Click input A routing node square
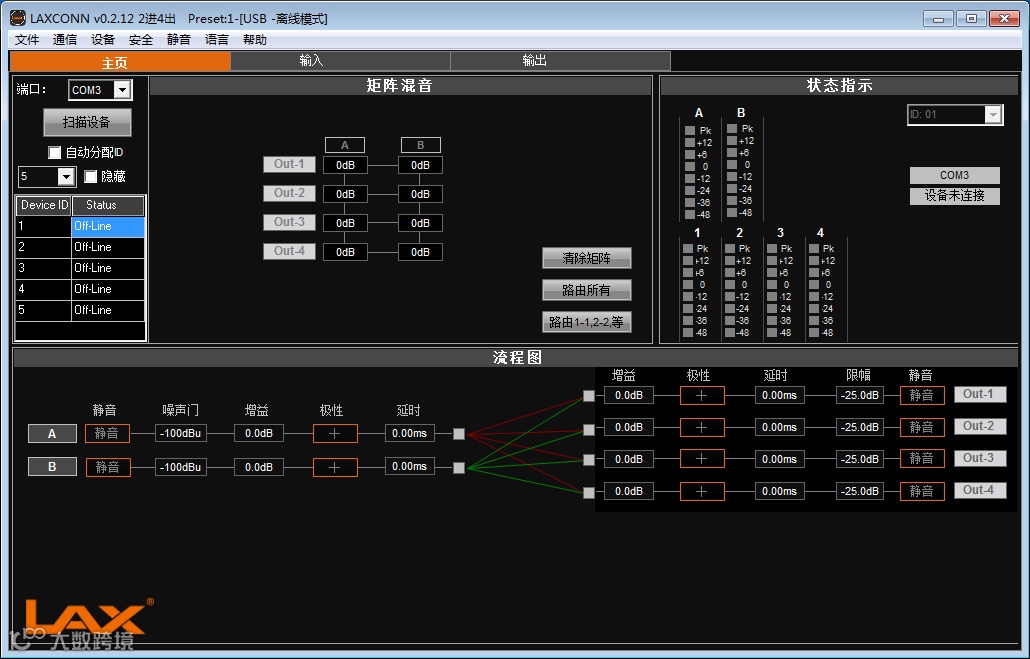Viewport: 1030px width, 659px height. [459, 434]
